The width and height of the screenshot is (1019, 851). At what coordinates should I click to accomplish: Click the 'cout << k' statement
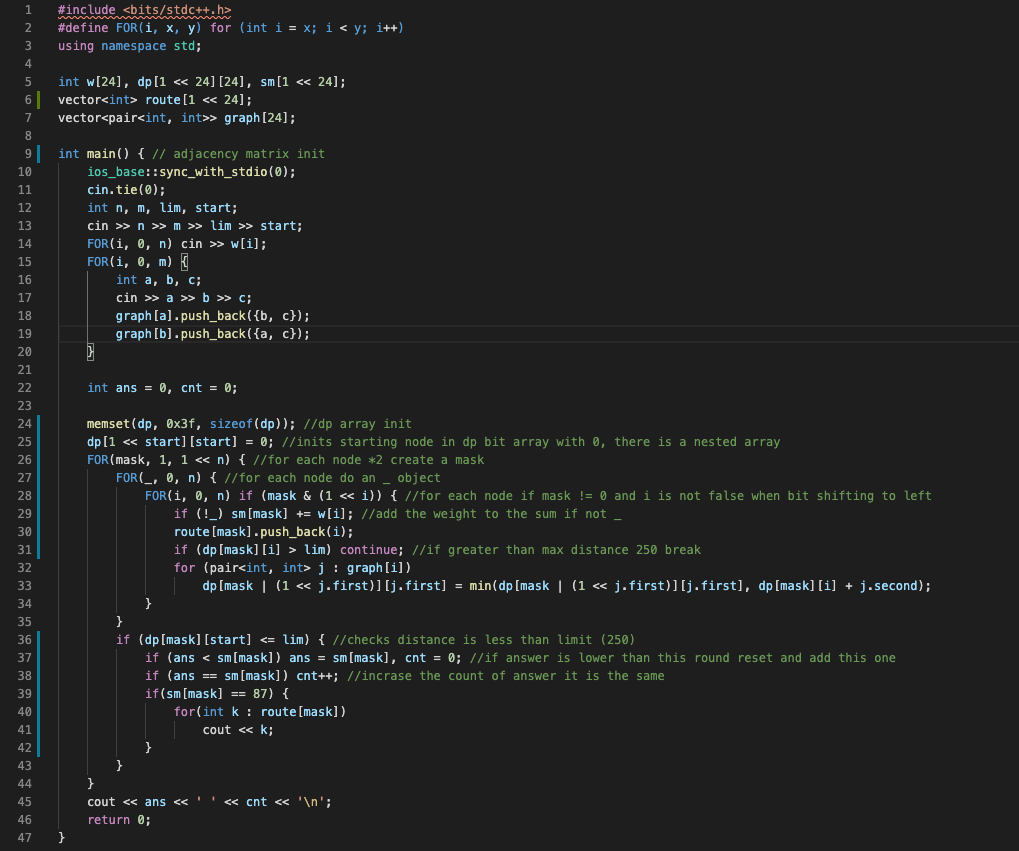tap(238, 730)
